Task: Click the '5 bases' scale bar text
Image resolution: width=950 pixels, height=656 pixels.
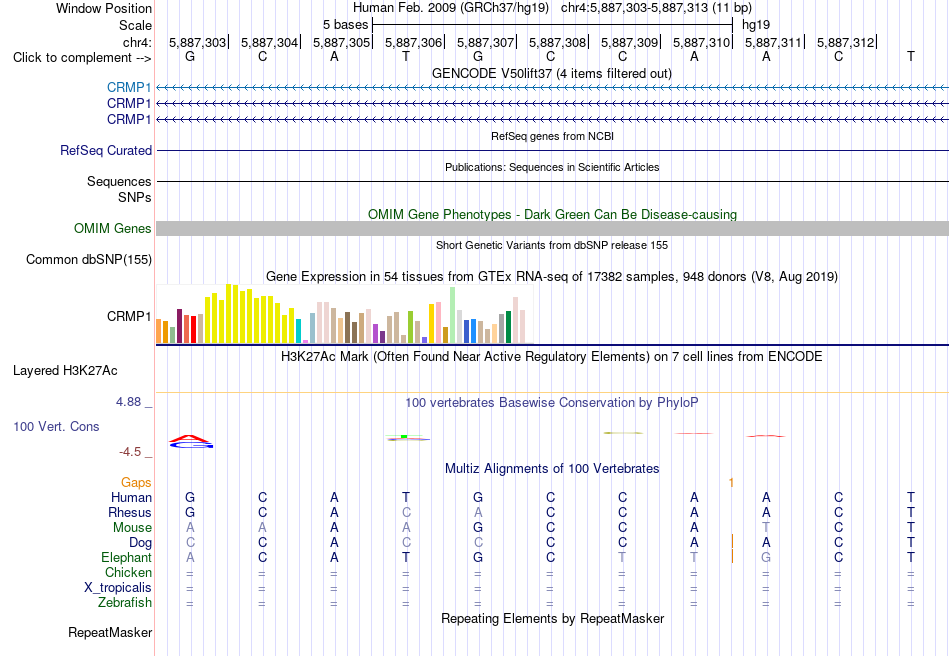Action: click(x=345, y=25)
